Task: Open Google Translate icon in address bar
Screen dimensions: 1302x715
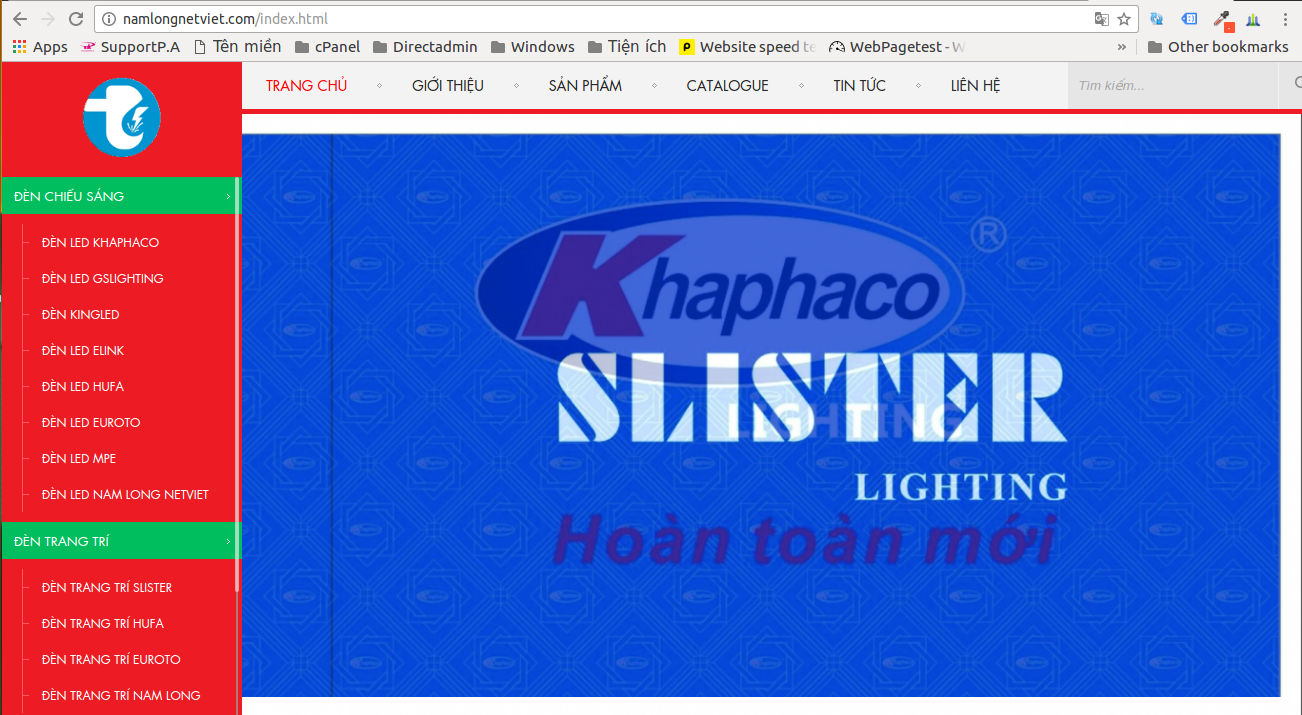Action: (x=1101, y=19)
